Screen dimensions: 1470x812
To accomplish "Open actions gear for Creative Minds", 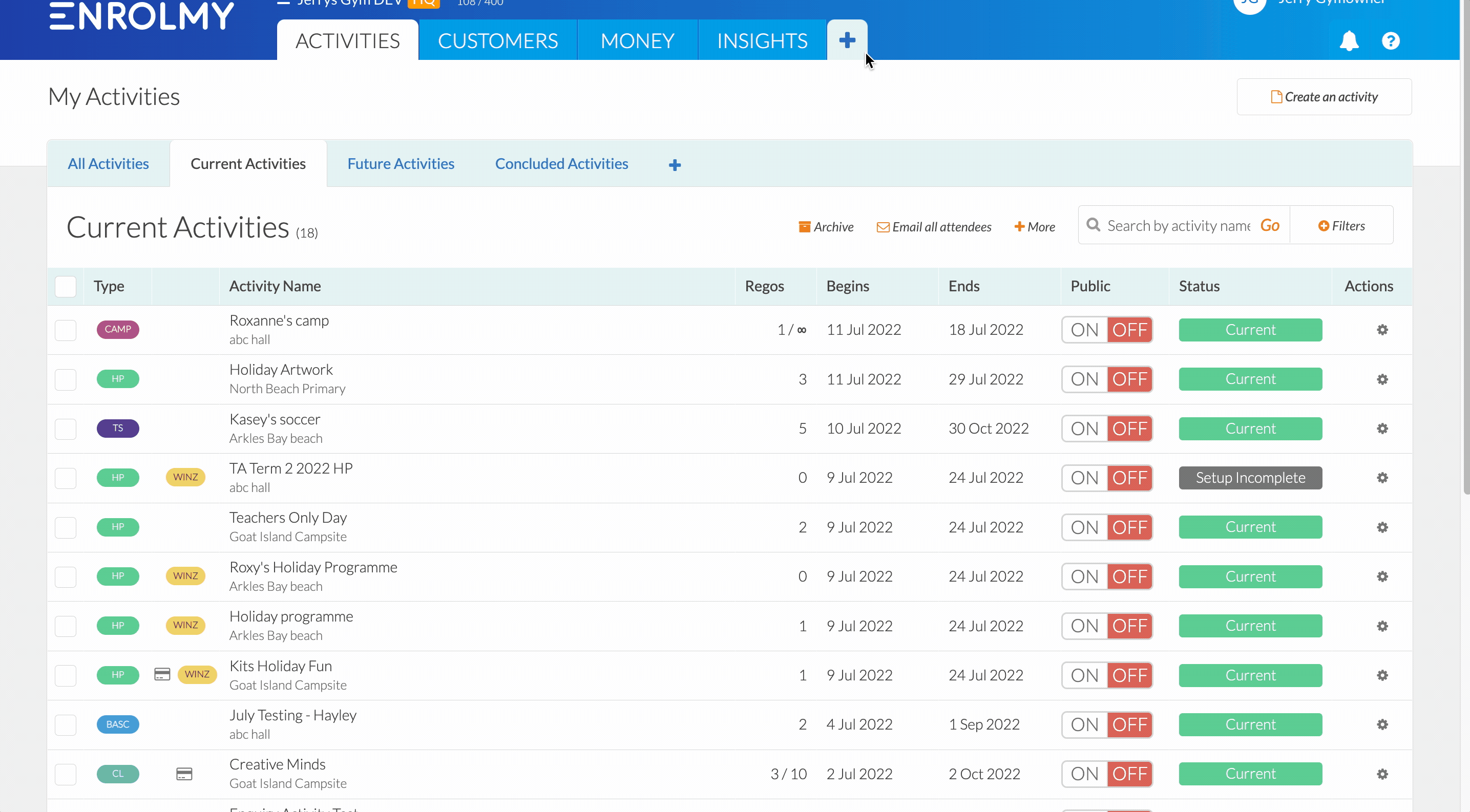I will [x=1382, y=774].
